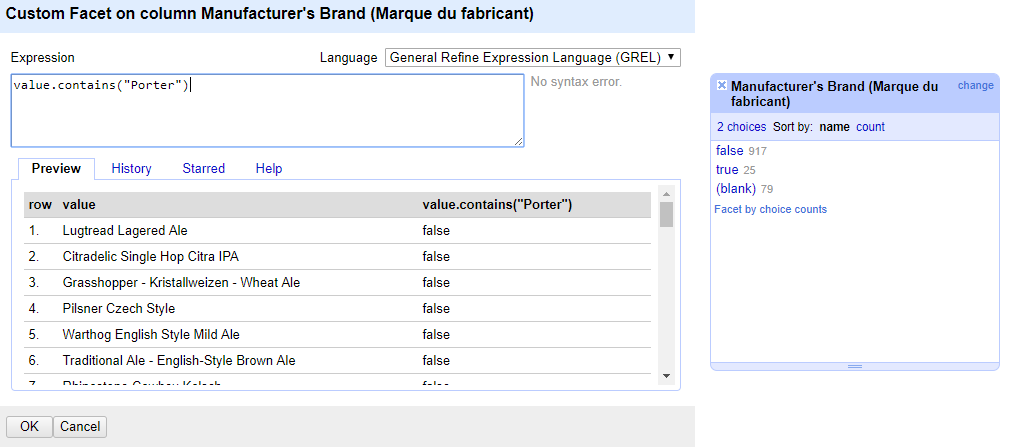
Task: Click the Warthog English Style Mild Ale value
Action: coord(151,335)
